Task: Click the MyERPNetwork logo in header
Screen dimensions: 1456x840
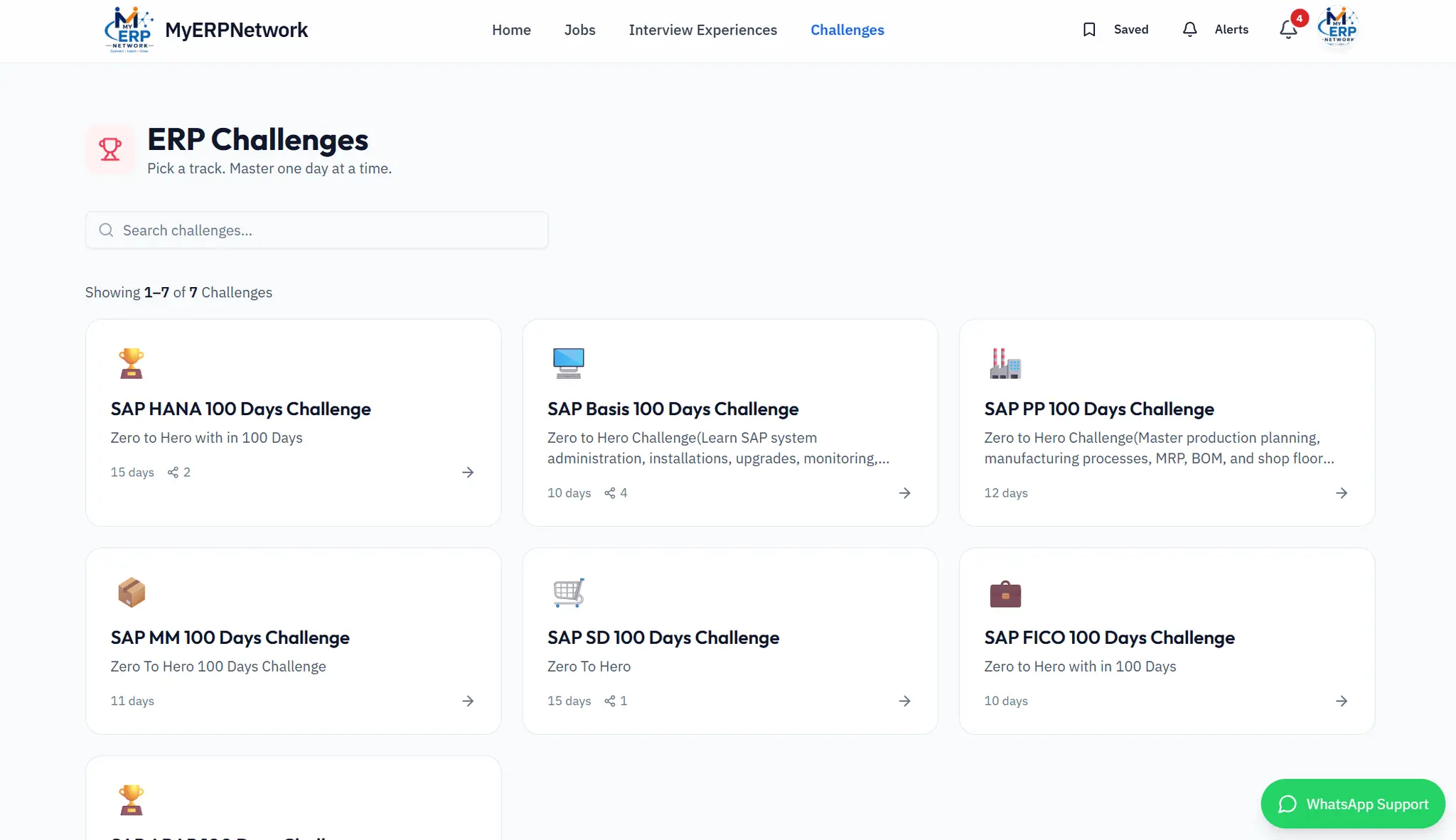Action: tap(129, 30)
